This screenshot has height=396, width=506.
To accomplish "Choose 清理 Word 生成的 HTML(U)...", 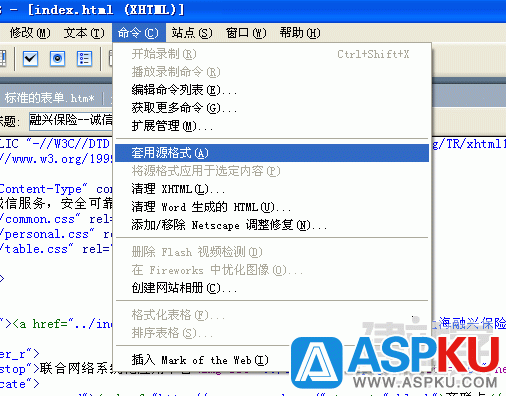I will [272, 207].
